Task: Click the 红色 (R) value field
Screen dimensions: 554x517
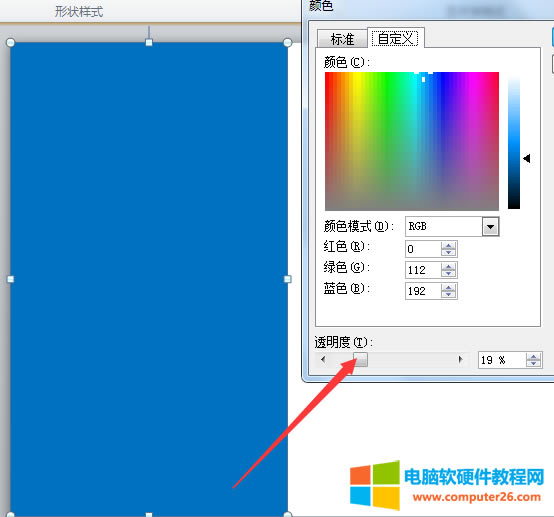Action: [x=423, y=249]
